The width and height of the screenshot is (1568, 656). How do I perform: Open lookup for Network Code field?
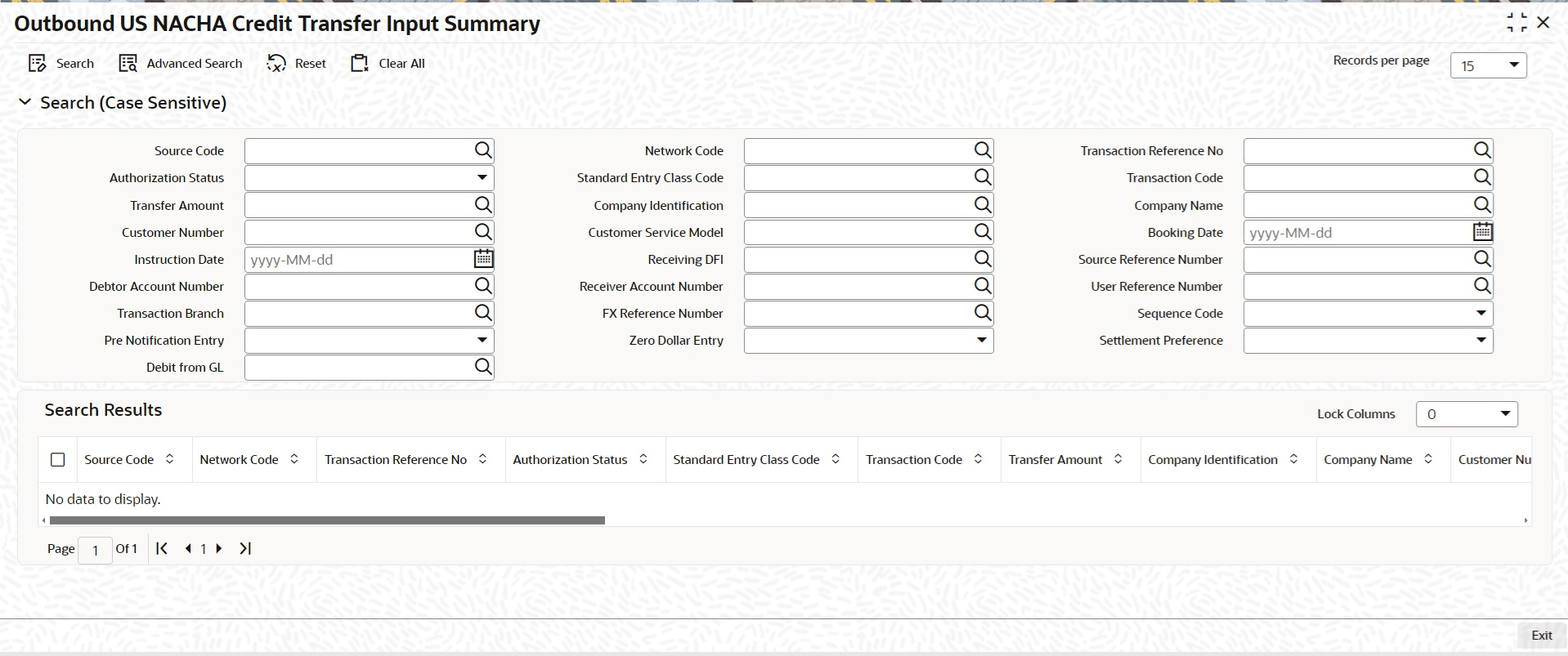[983, 150]
